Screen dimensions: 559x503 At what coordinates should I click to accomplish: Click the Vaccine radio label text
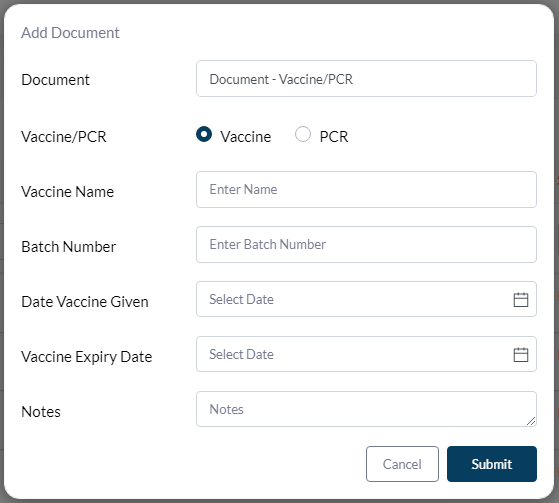point(246,137)
